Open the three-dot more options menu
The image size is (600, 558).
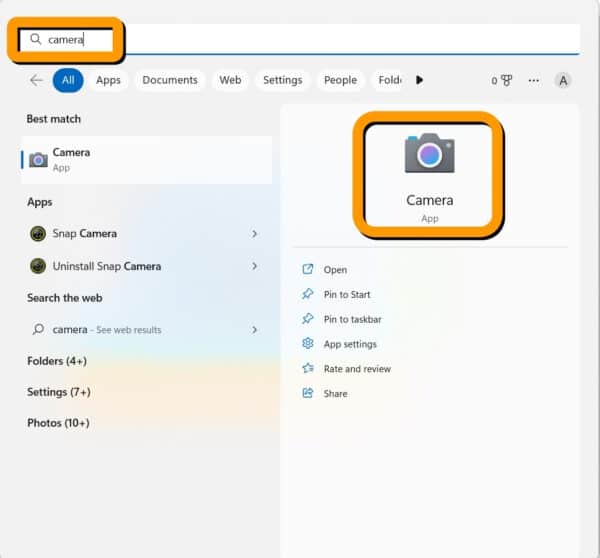534,80
